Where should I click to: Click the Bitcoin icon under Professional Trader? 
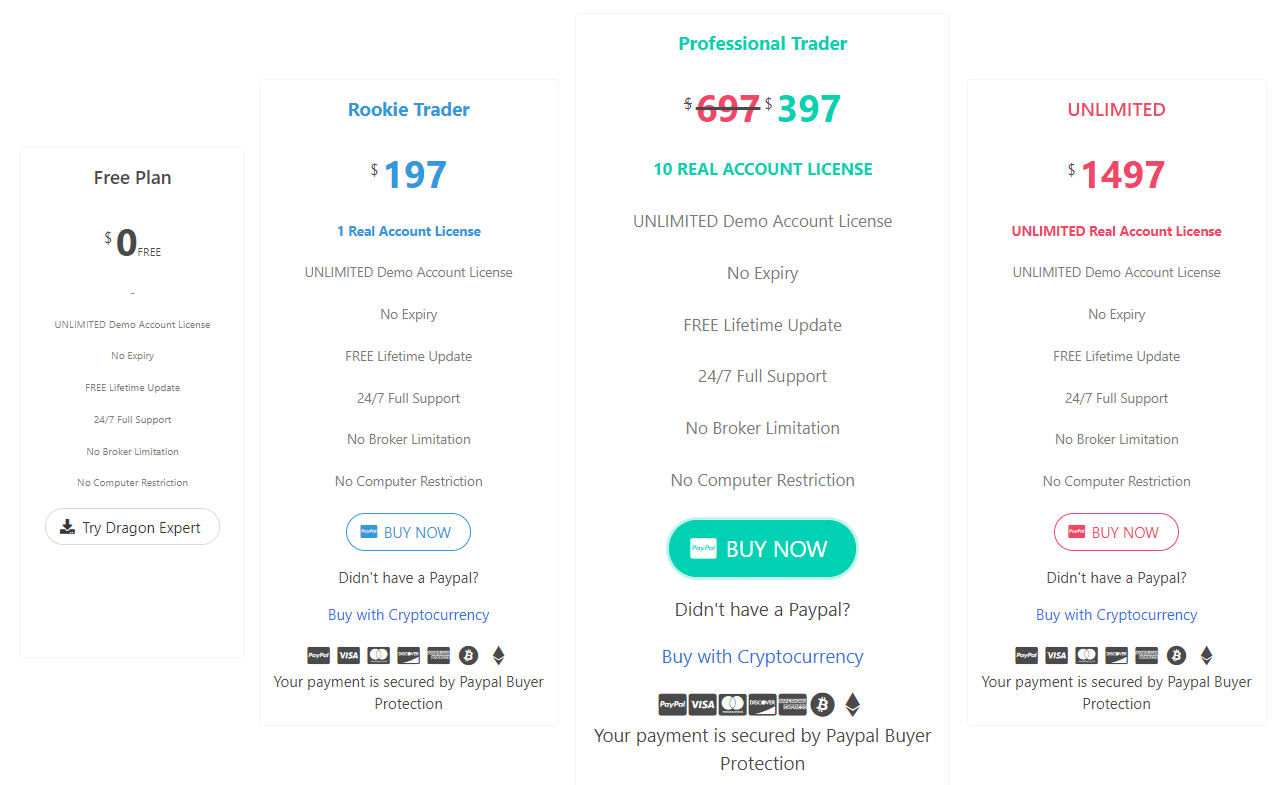823,705
